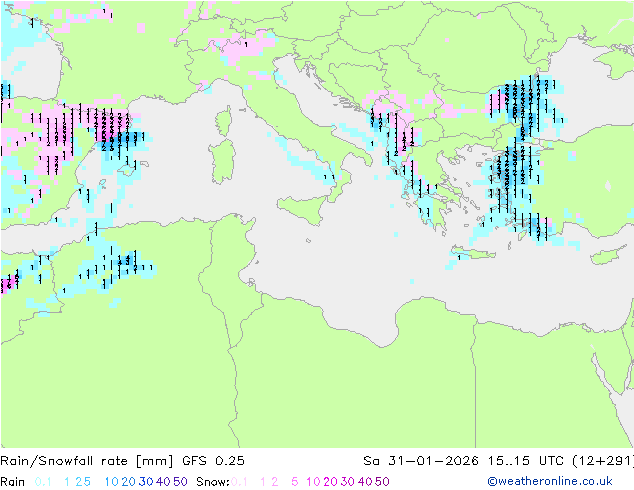Image resolution: width=634 pixels, height=490 pixels.
Task: Select the date 'Sa 31-01-2026' text
Action: 421,461
